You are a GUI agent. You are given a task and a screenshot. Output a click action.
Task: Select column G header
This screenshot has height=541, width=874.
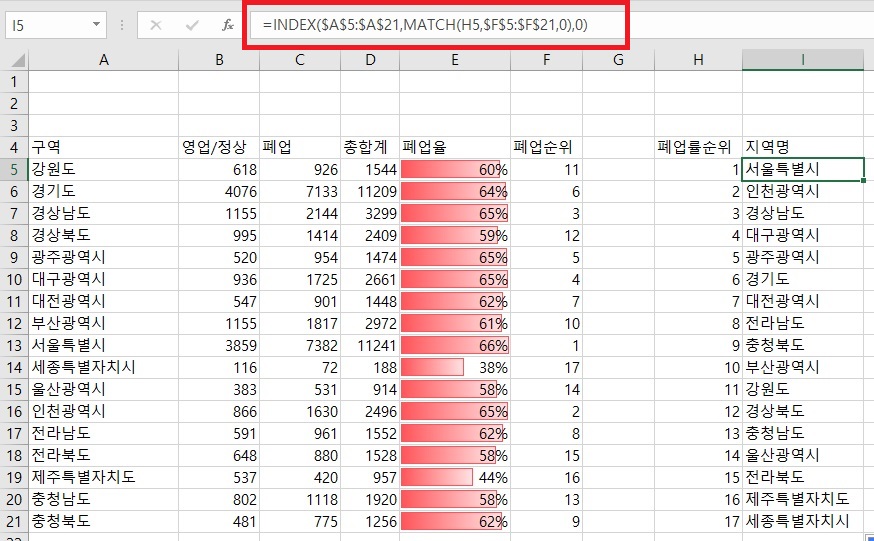pos(618,60)
